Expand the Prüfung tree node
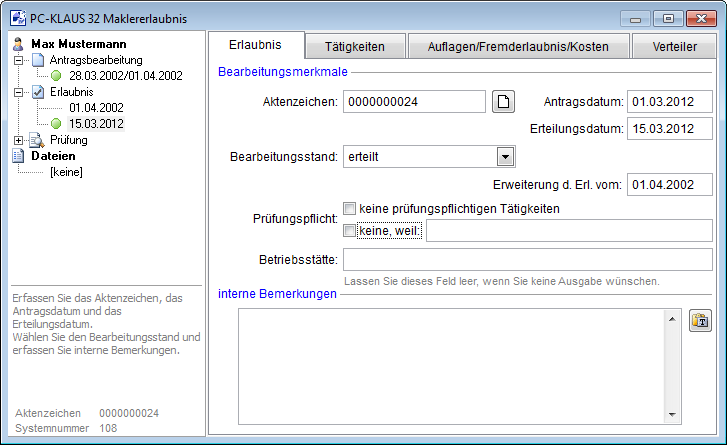Image resolution: width=727 pixels, height=445 pixels. (x=19, y=140)
